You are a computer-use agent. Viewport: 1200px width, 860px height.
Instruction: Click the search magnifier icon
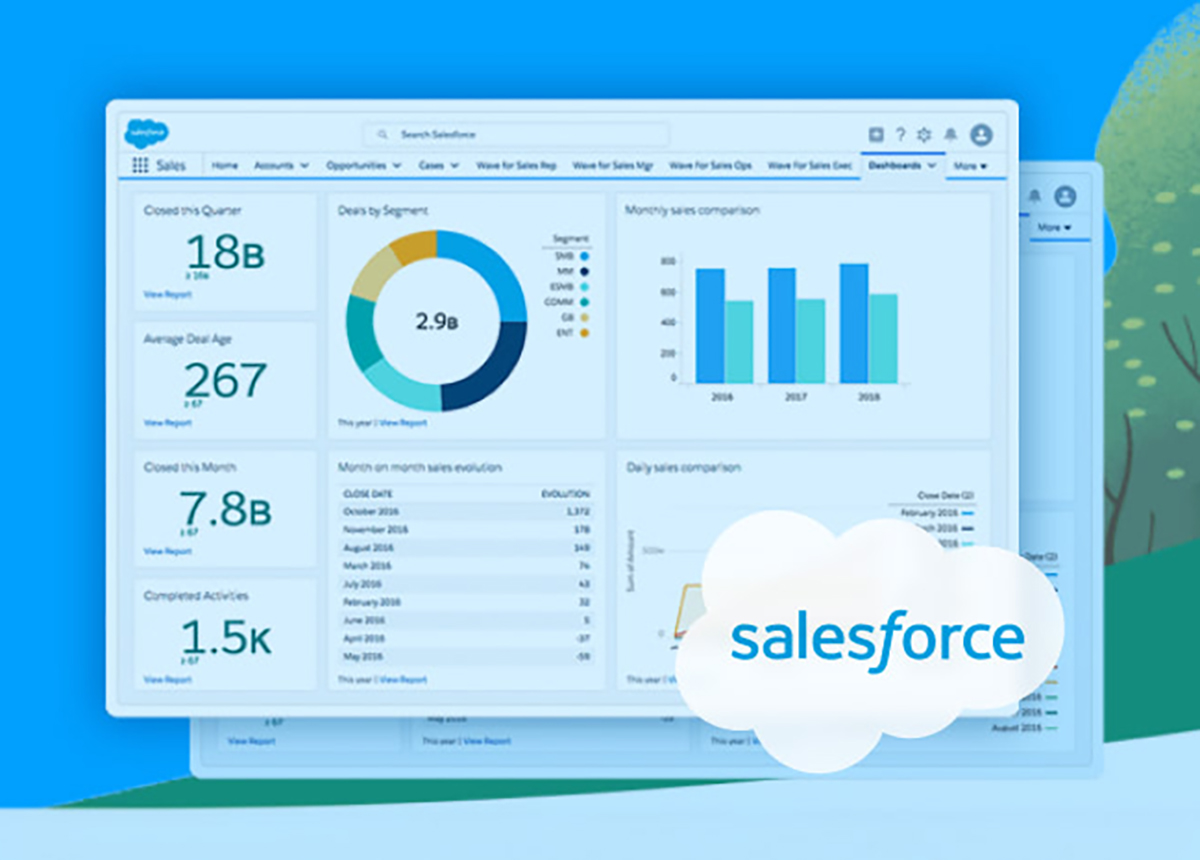click(382, 135)
